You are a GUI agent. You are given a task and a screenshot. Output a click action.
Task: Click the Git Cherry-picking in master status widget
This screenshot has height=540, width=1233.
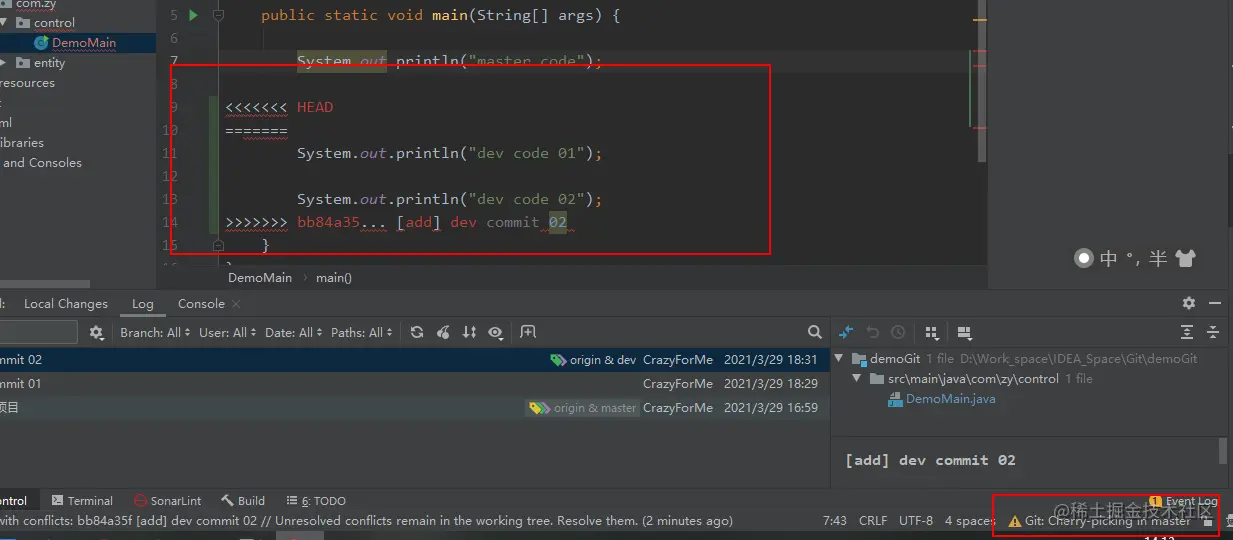click(1098, 520)
